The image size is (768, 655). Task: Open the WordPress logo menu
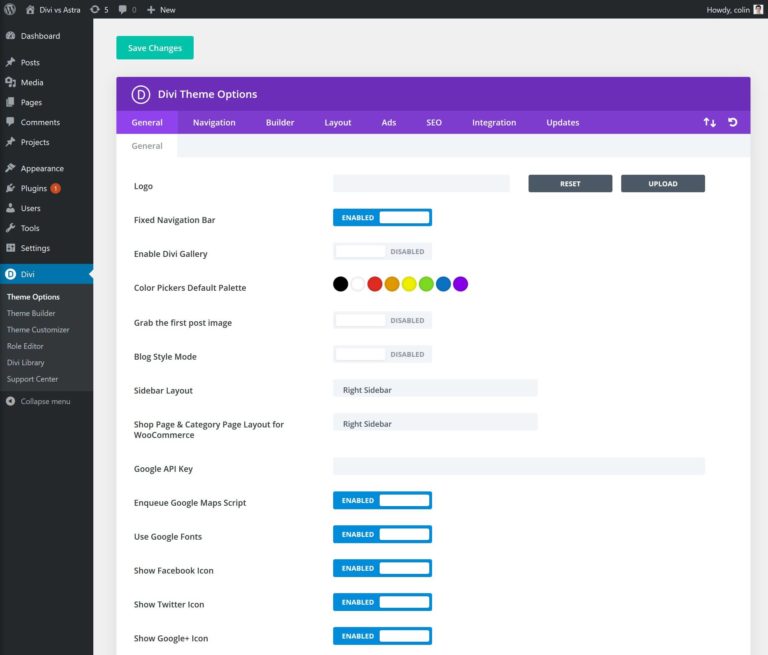tap(10, 9)
